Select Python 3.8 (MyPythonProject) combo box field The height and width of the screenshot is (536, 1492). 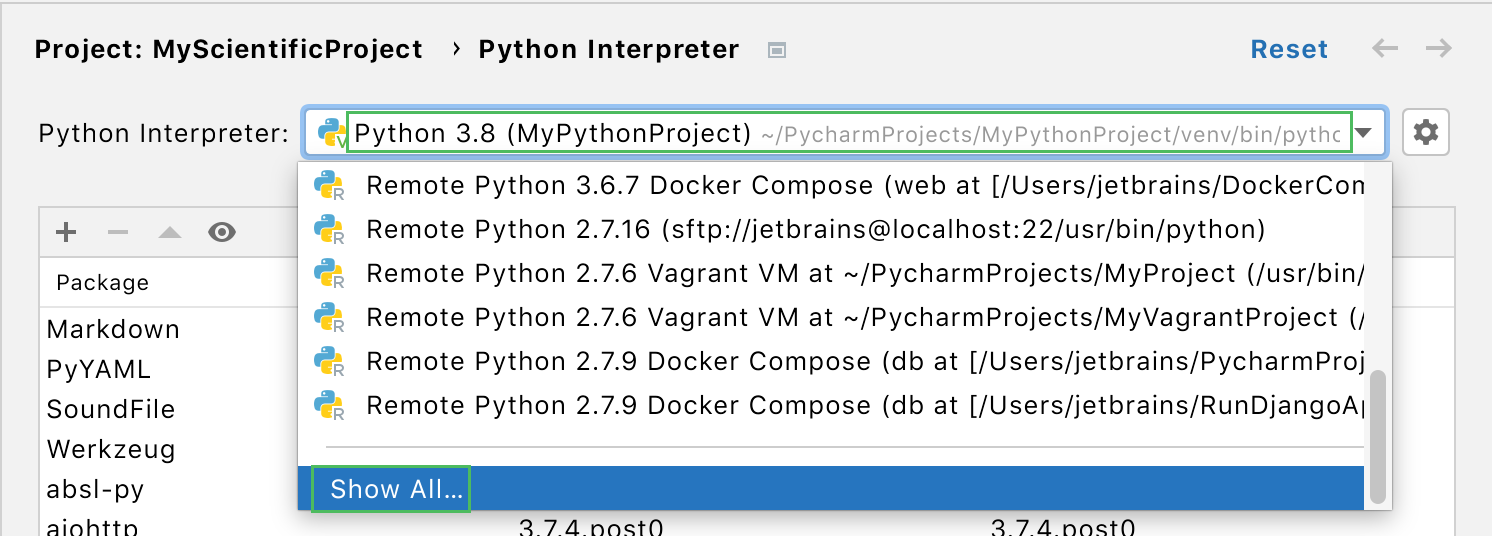(848, 133)
